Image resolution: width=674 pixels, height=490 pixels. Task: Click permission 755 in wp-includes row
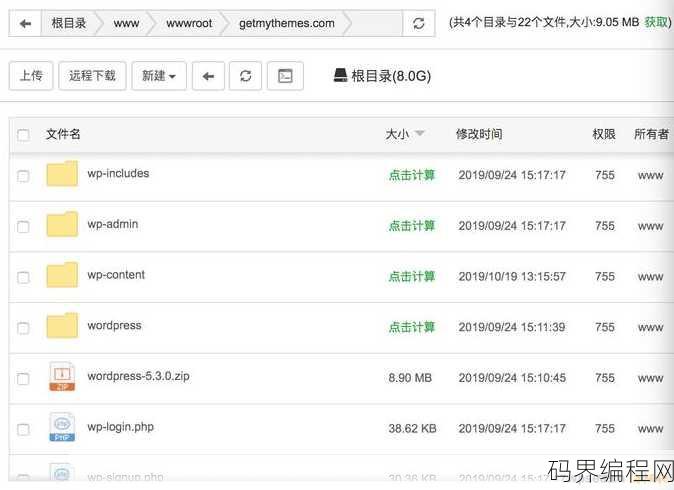coord(605,175)
